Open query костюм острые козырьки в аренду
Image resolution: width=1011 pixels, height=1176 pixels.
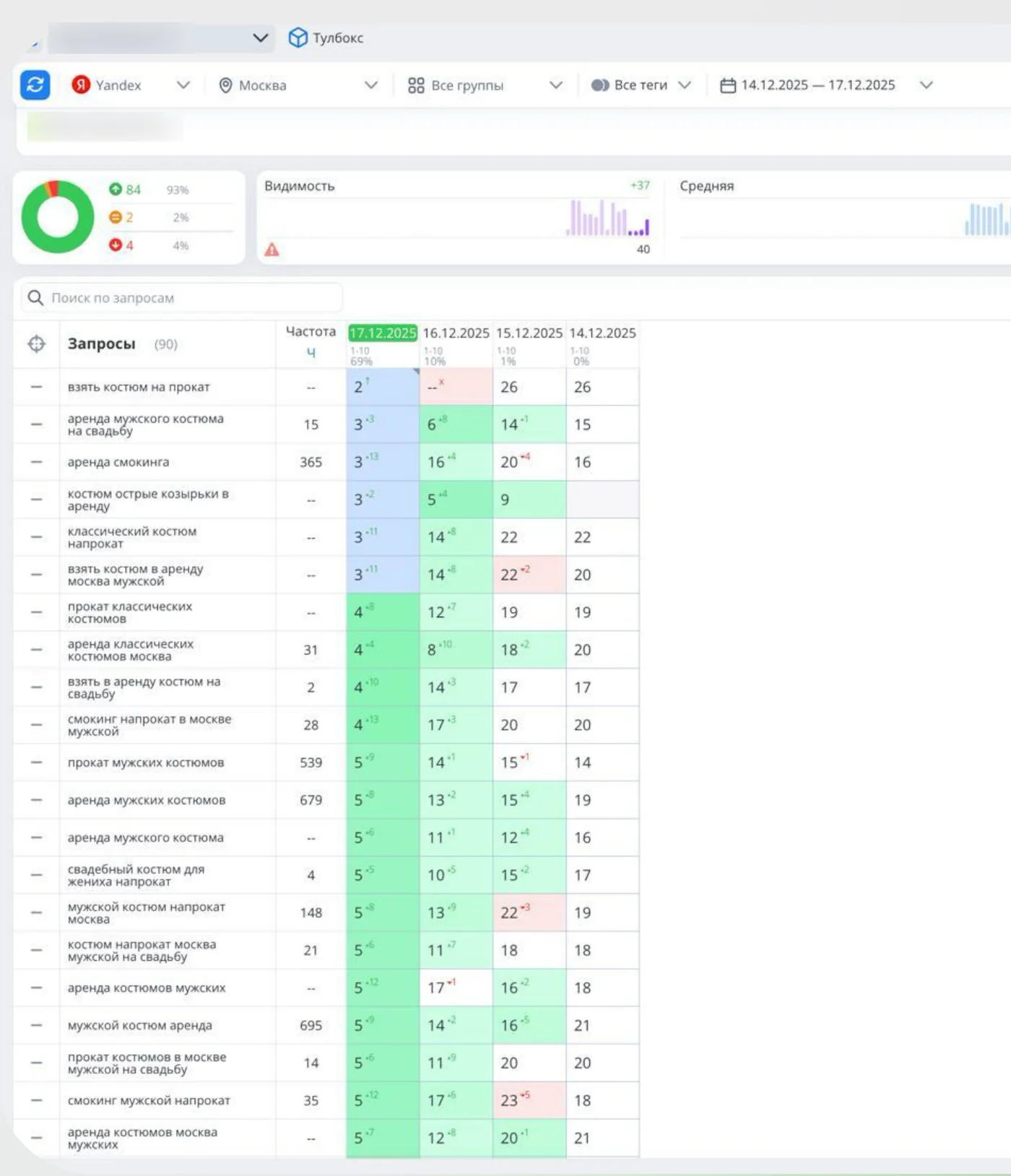click(148, 500)
